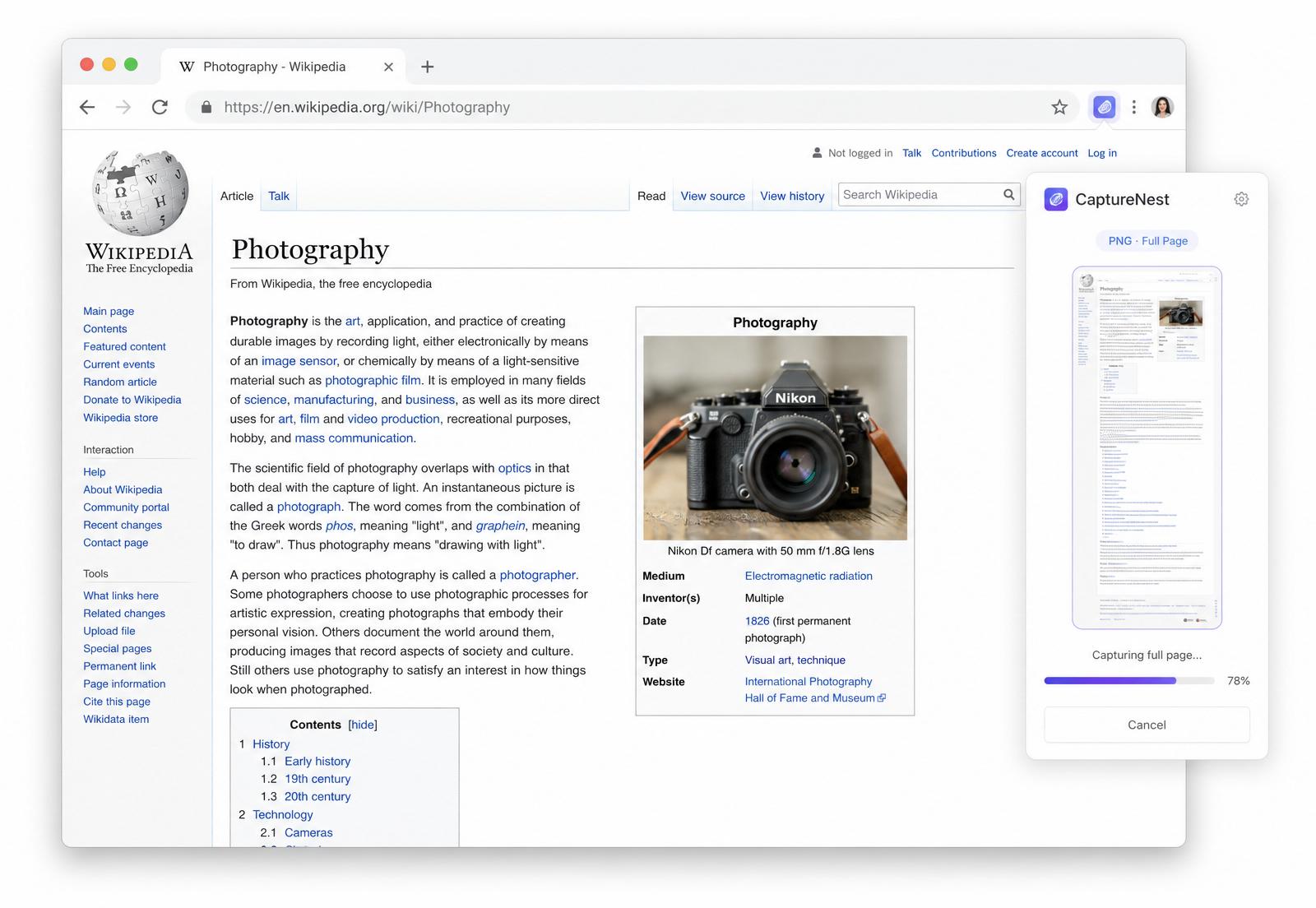The height and width of the screenshot is (908, 1316).
Task: Select the Article tab
Action: point(237,196)
